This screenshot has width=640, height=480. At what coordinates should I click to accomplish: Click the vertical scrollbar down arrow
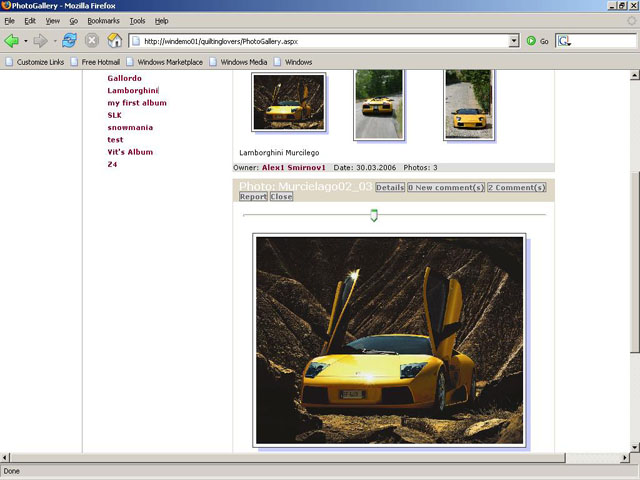(x=634, y=447)
